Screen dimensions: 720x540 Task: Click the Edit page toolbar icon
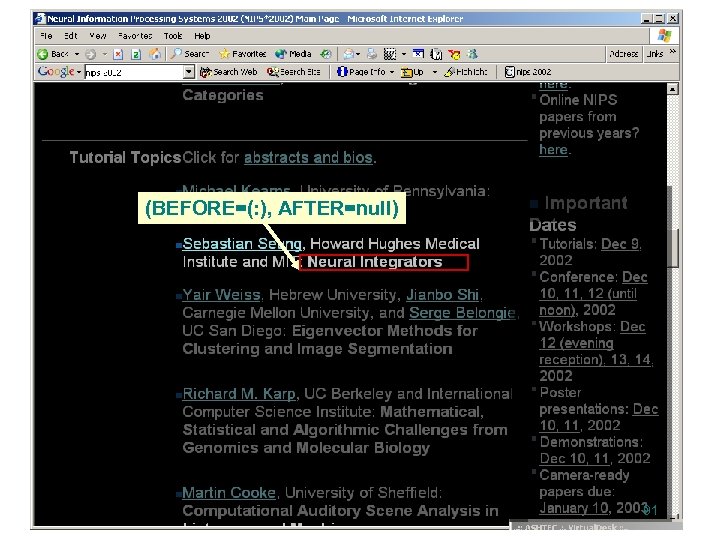point(389,54)
